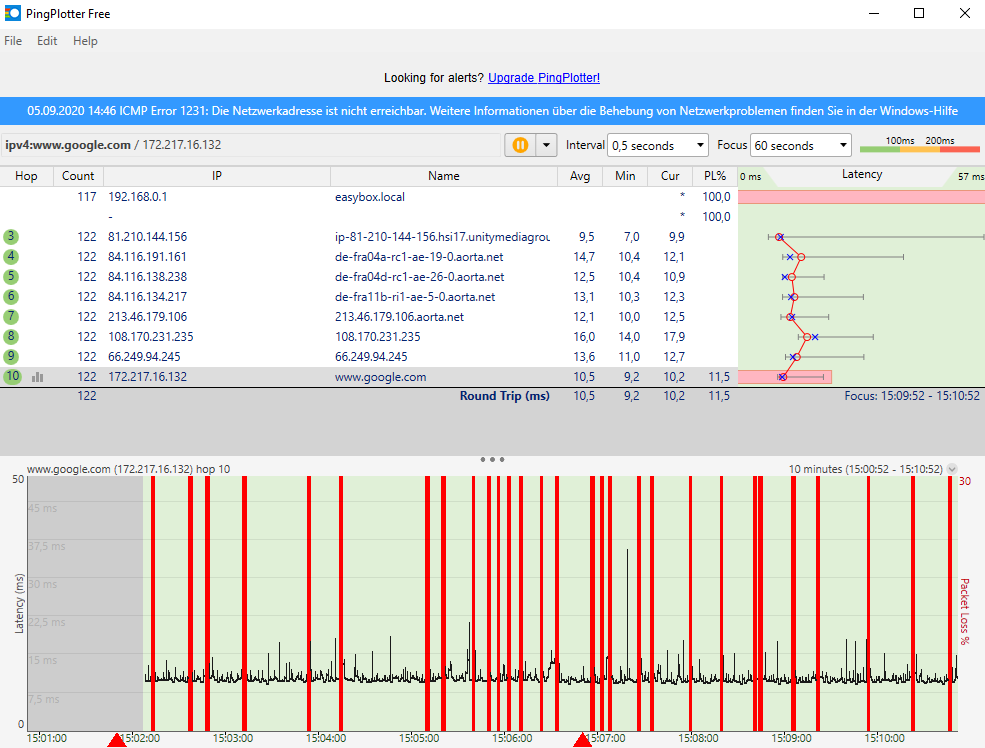985x748 pixels.
Task: Click the green hop 8 status circle
Action: (x=9, y=337)
